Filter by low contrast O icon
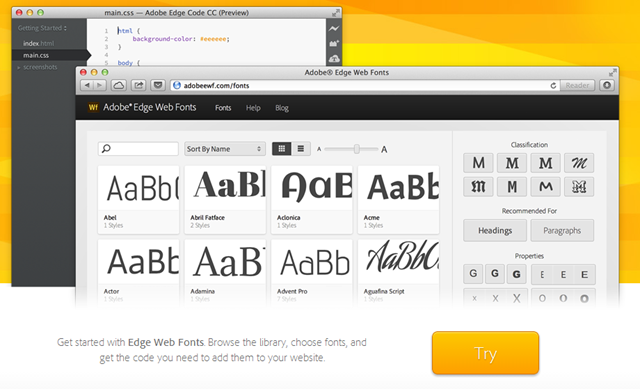This screenshot has height=389, width=640. pyautogui.click(x=542, y=298)
